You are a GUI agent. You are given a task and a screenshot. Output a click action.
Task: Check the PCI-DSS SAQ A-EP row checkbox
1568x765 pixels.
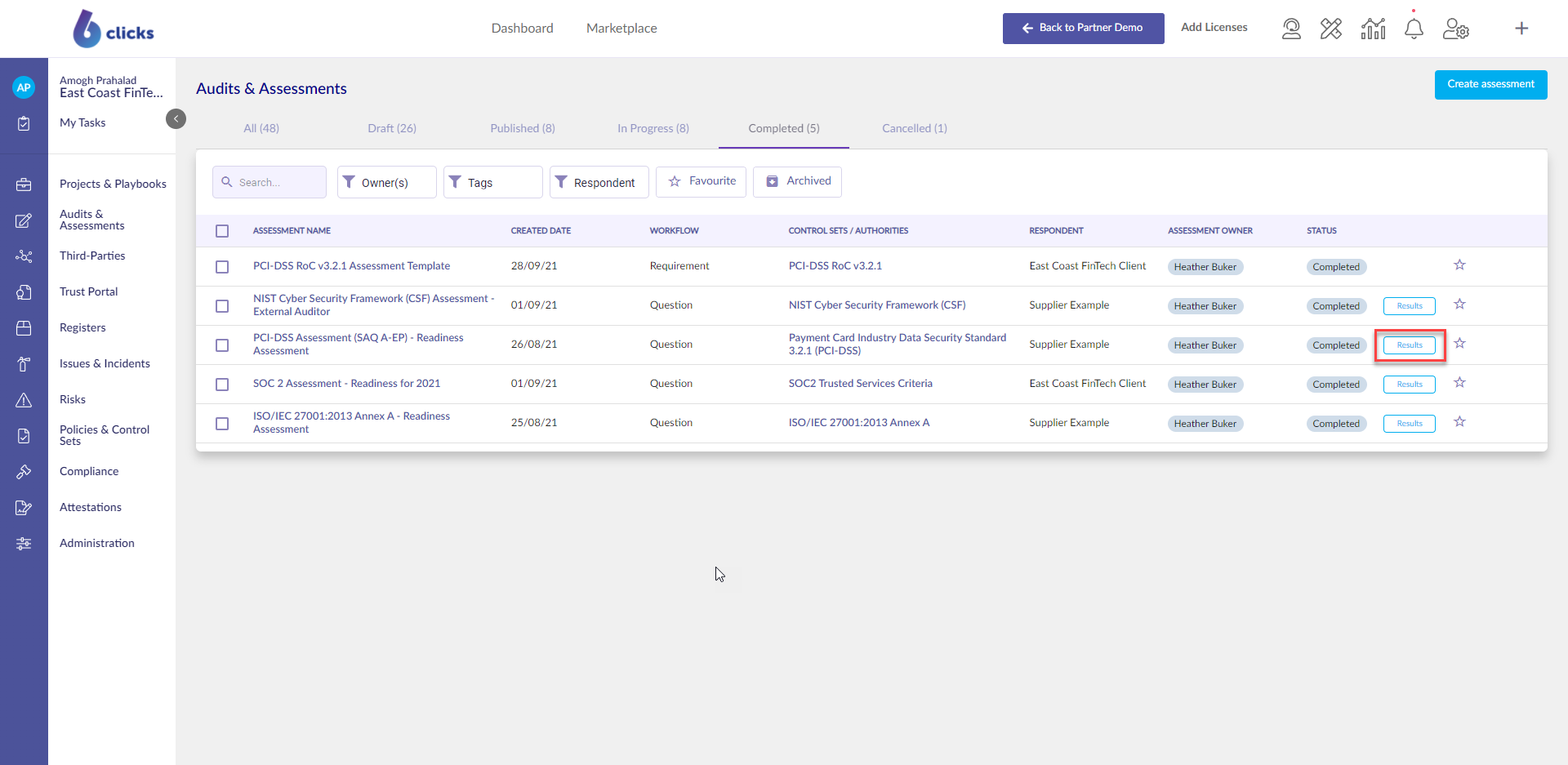pos(222,345)
